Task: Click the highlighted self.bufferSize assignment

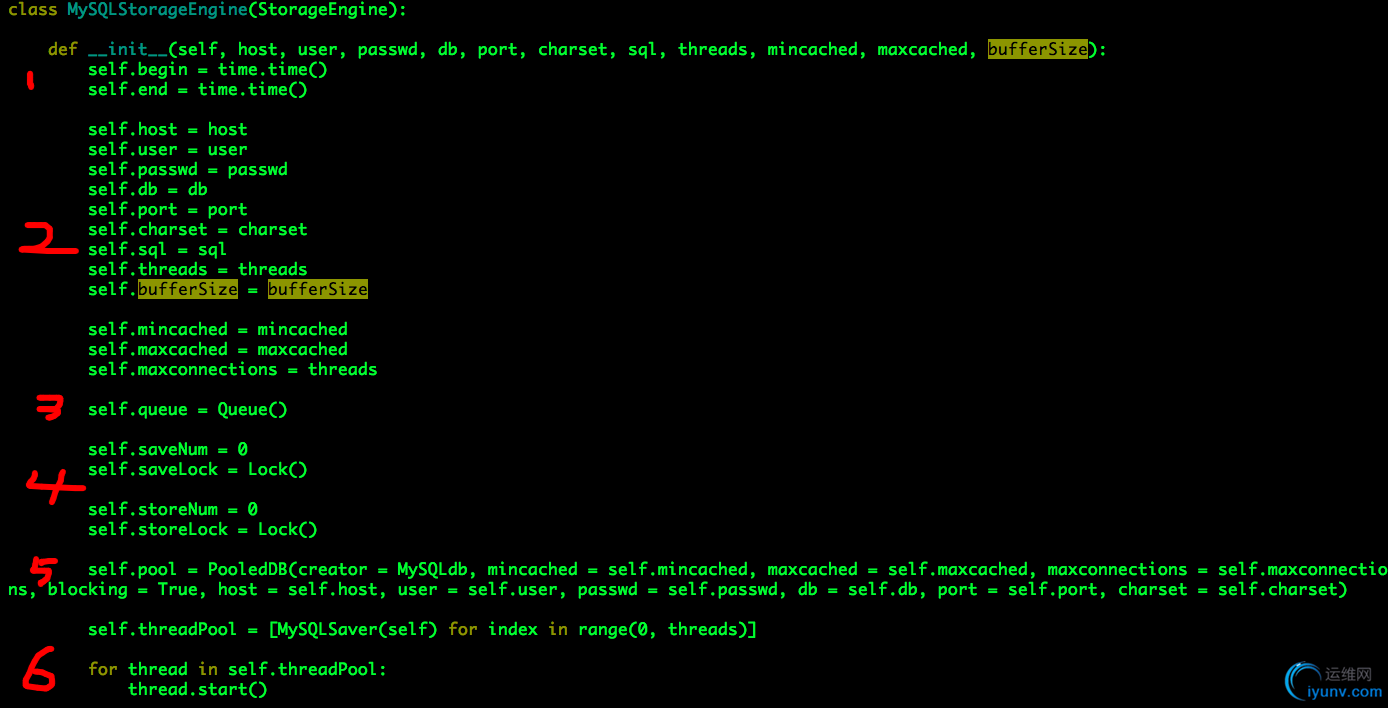Action: coord(227,289)
